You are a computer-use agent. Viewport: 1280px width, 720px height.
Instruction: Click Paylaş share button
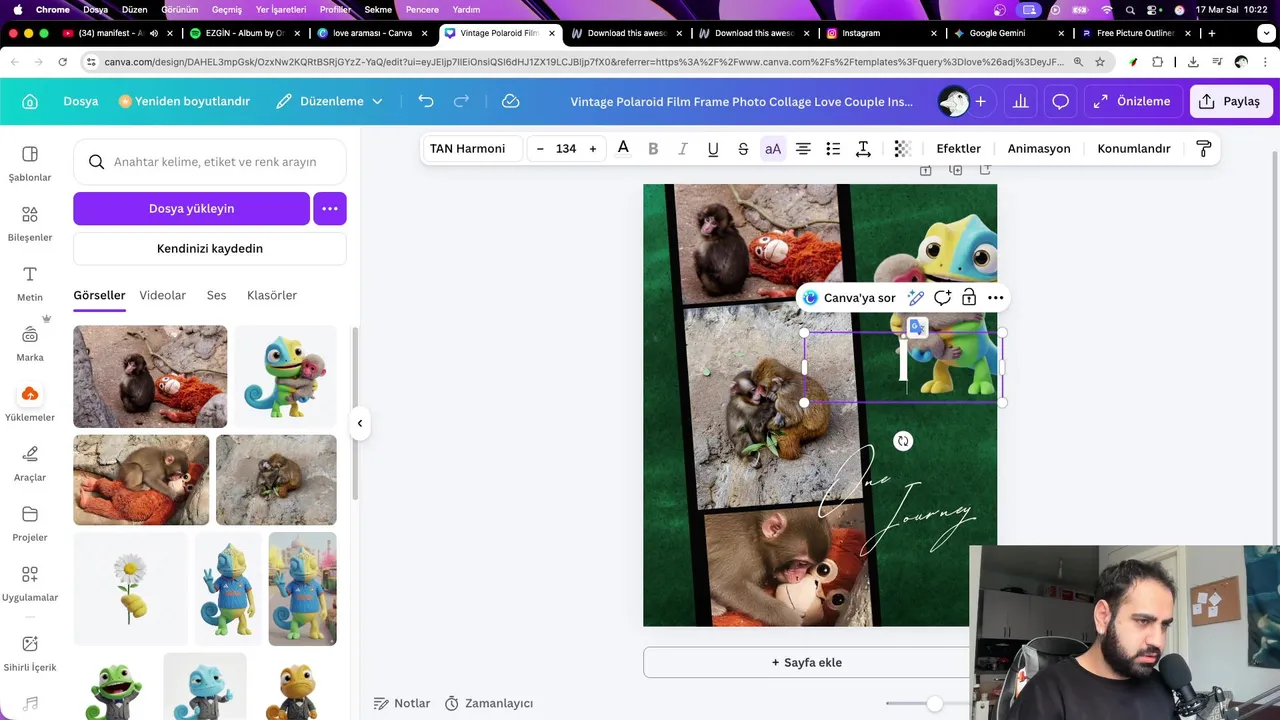coord(1231,101)
